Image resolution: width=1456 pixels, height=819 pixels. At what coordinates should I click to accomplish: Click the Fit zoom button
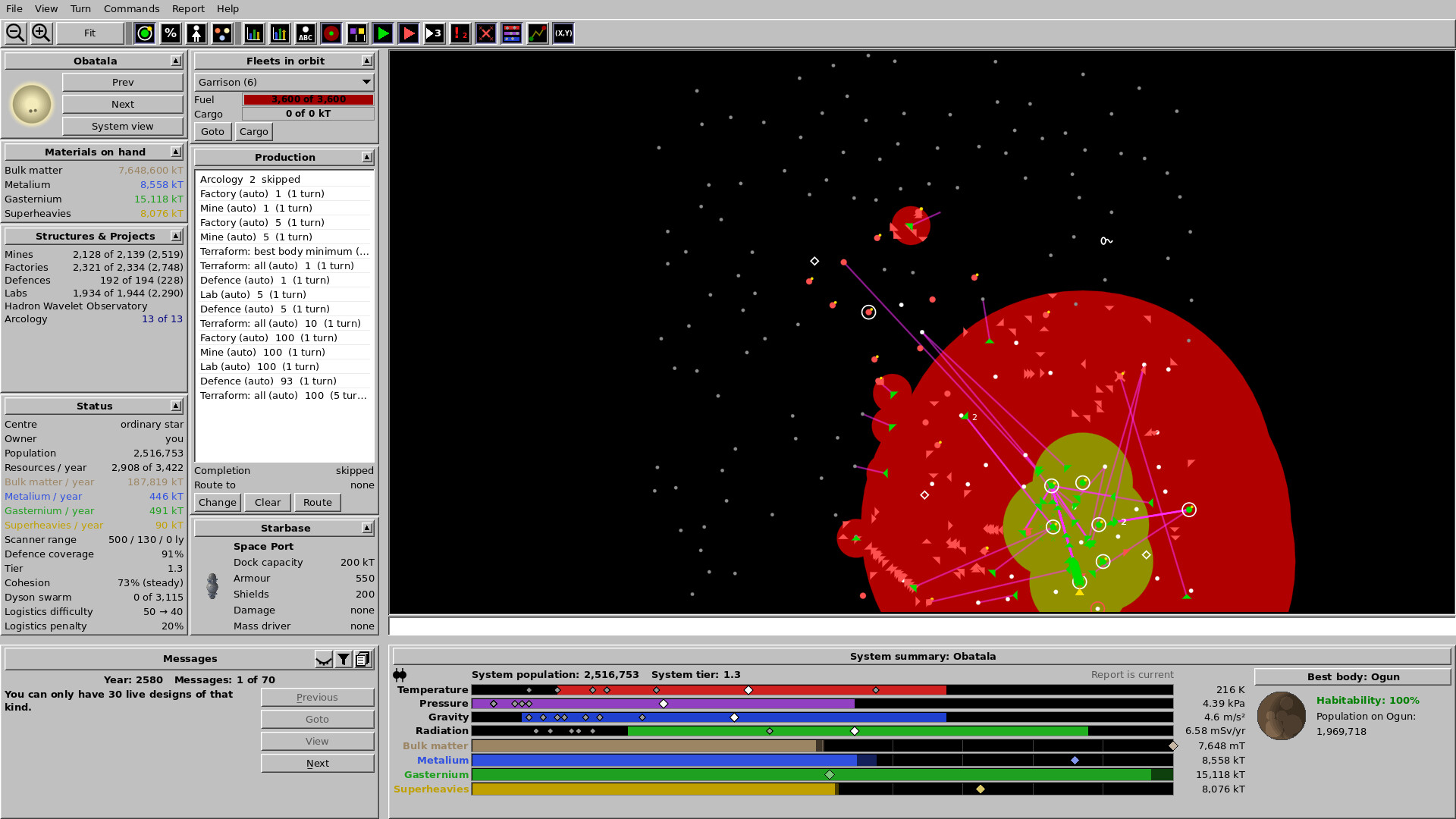point(90,33)
